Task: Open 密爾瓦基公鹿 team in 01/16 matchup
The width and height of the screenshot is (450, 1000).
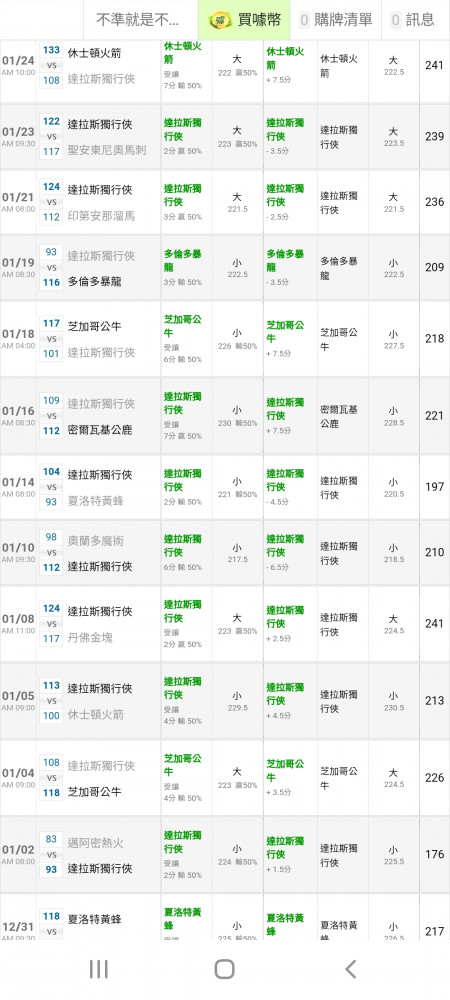Action: (100, 430)
